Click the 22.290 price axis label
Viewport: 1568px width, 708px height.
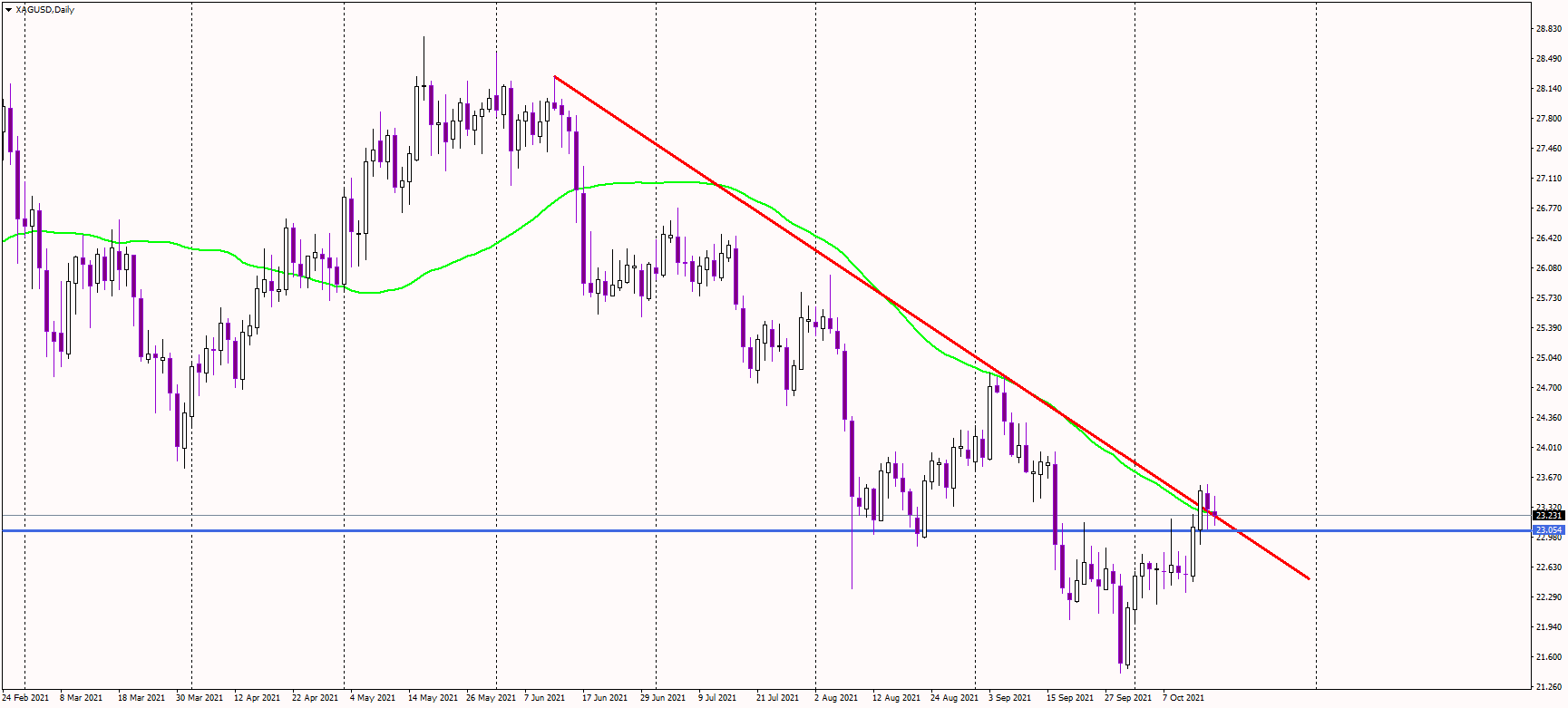tap(1548, 597)
